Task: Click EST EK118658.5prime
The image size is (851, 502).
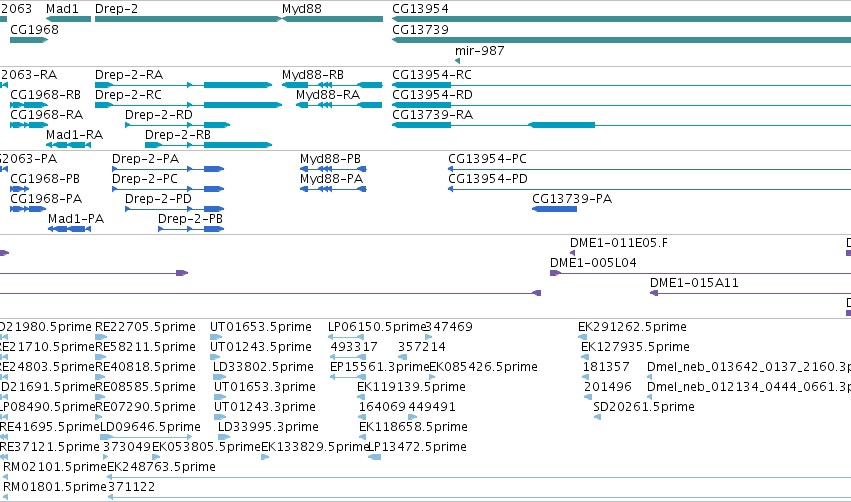Action: [x=362, y=437]
